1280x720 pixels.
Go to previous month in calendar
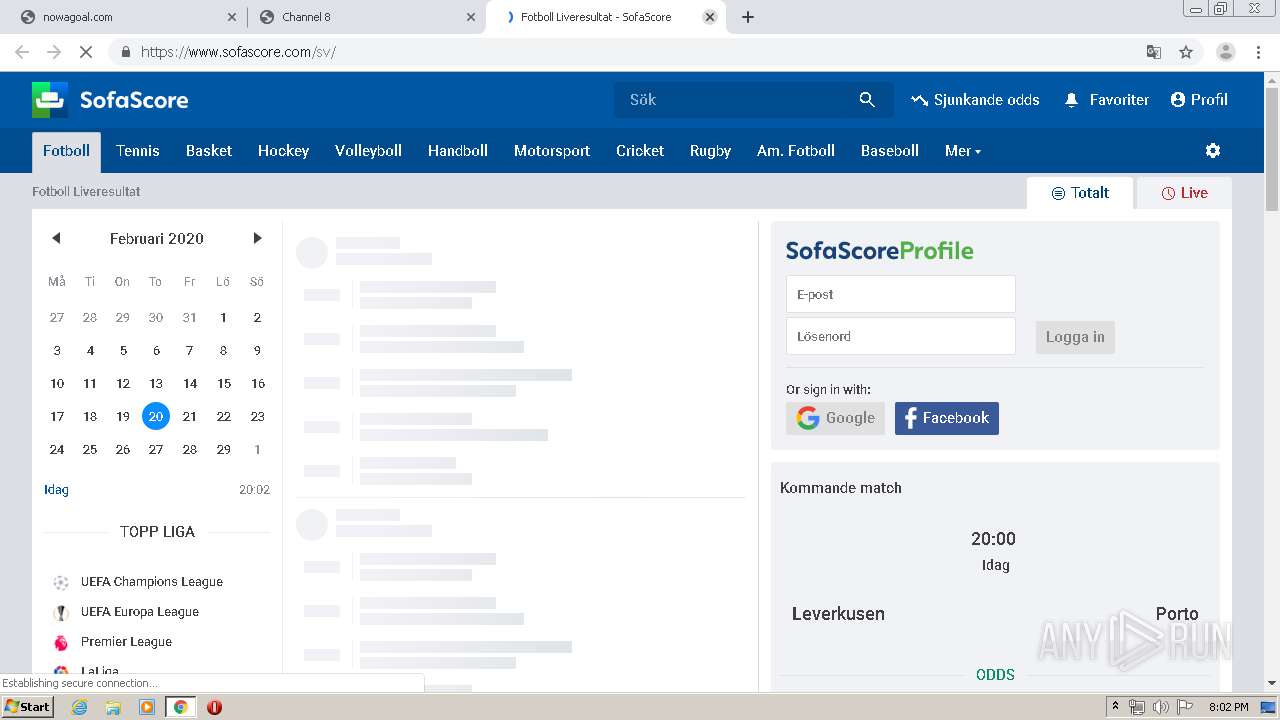pyautogui.click(x=56, y=238)
